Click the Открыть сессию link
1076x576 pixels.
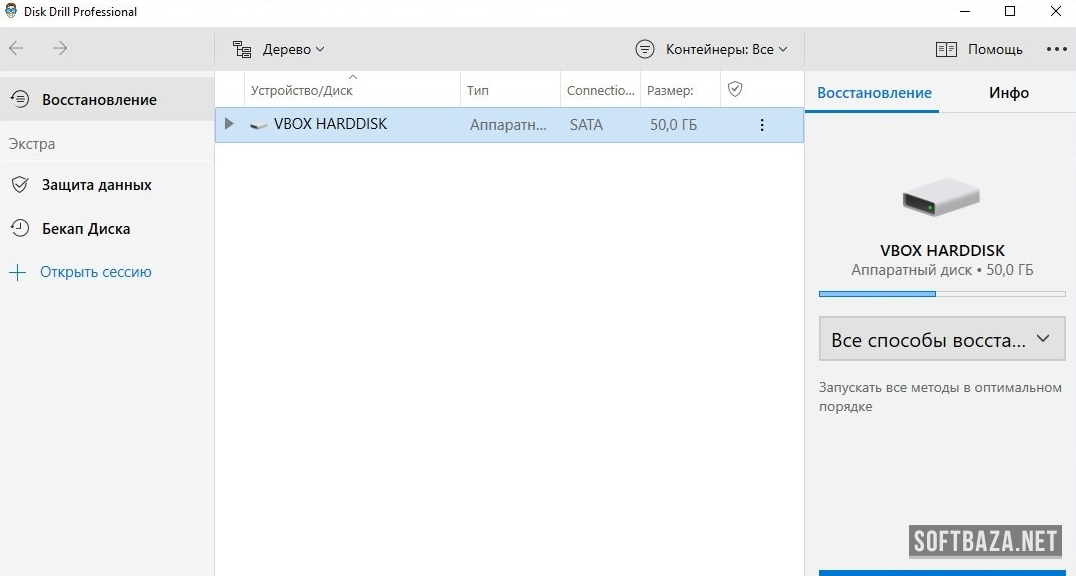tap(95, 272)
